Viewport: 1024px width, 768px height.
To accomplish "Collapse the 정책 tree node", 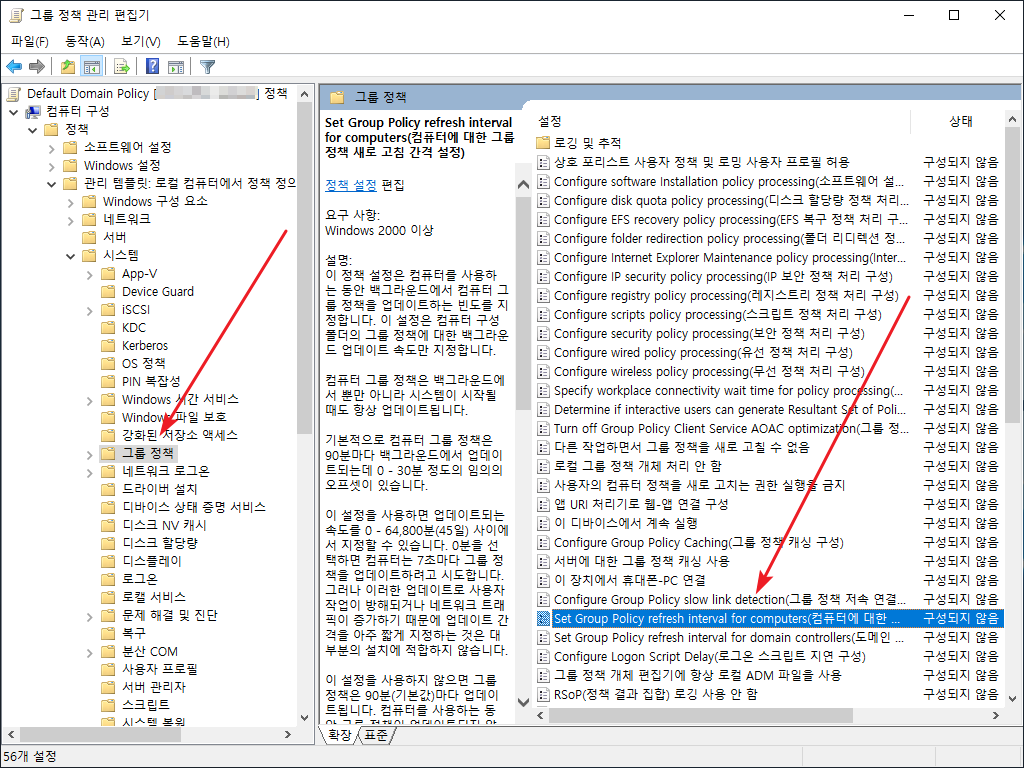I will [x=33, y=130].
